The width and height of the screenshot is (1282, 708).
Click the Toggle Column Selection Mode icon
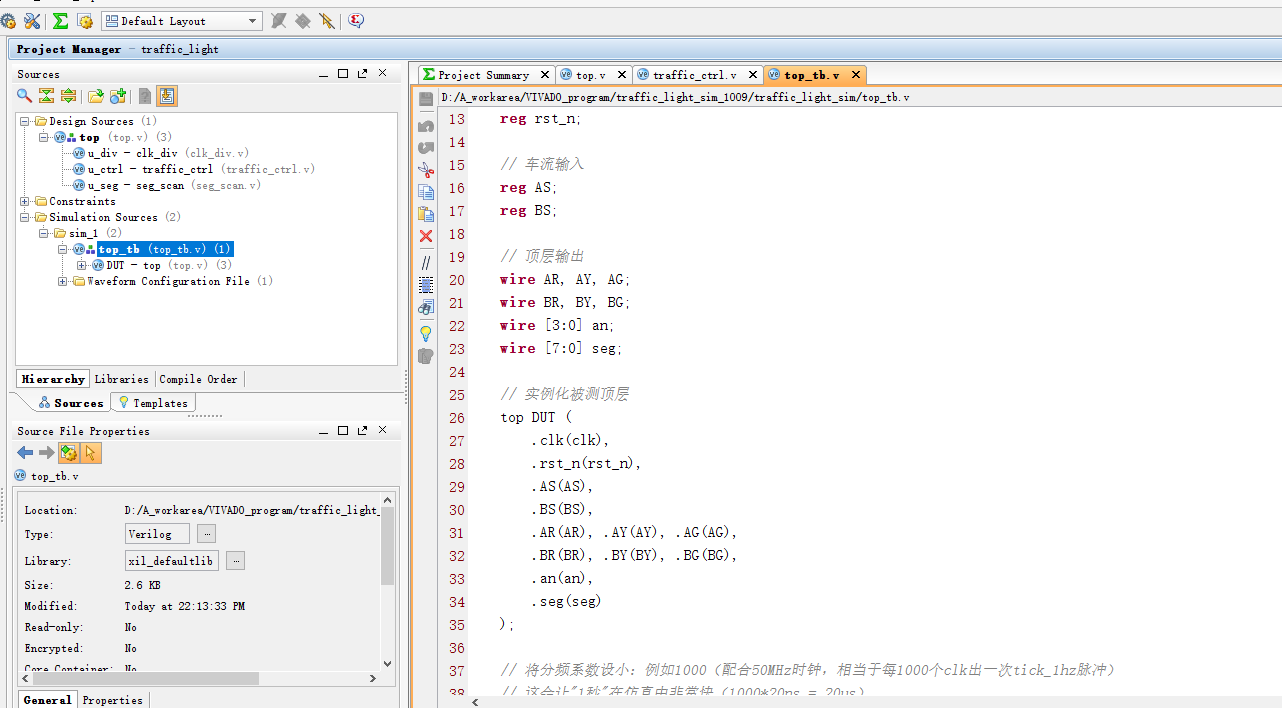(x=426, y=285)
